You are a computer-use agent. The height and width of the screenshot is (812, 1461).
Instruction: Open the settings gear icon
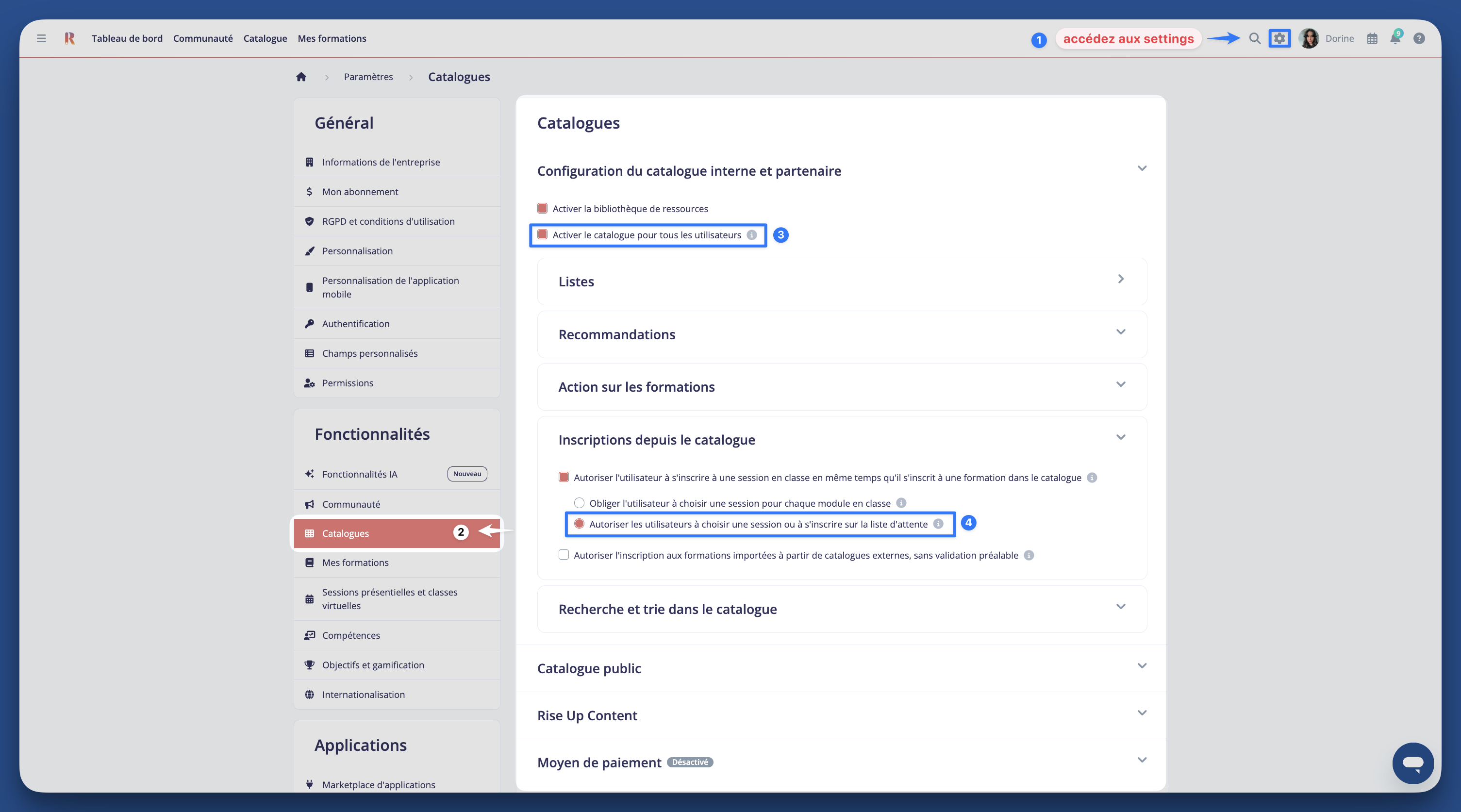click(x=1279, y=38)
